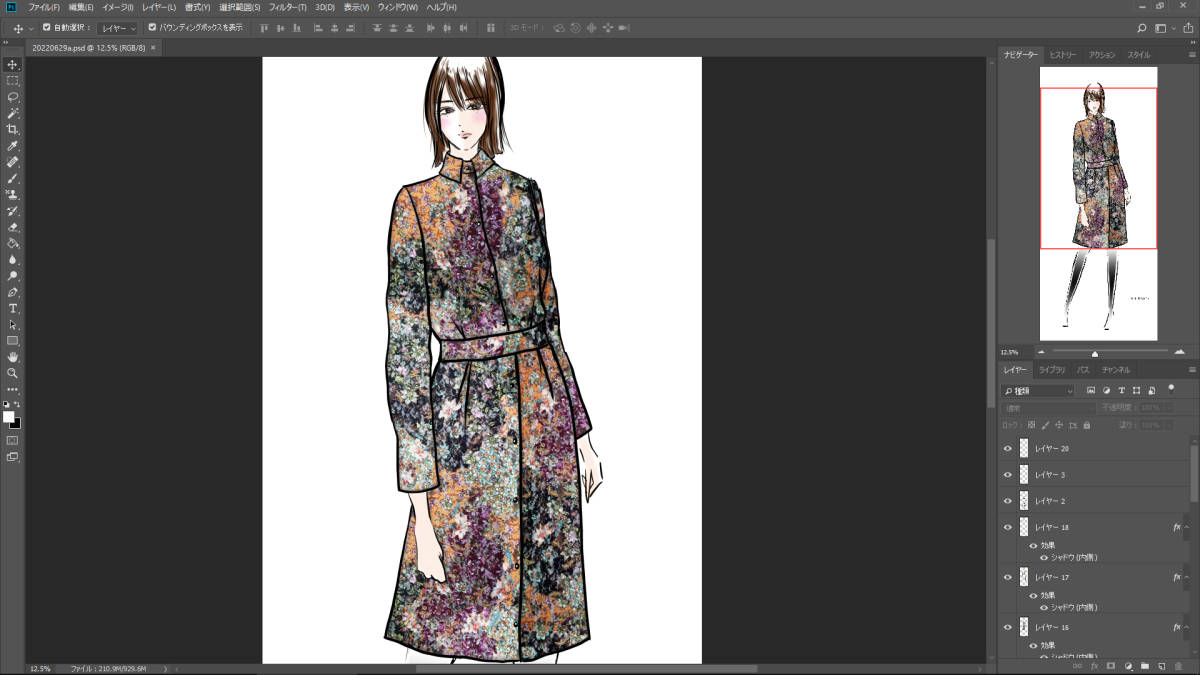Open the layer filter 種類 dropdown
This screenshot has width=1200, height=675.
coord(1039,391)
